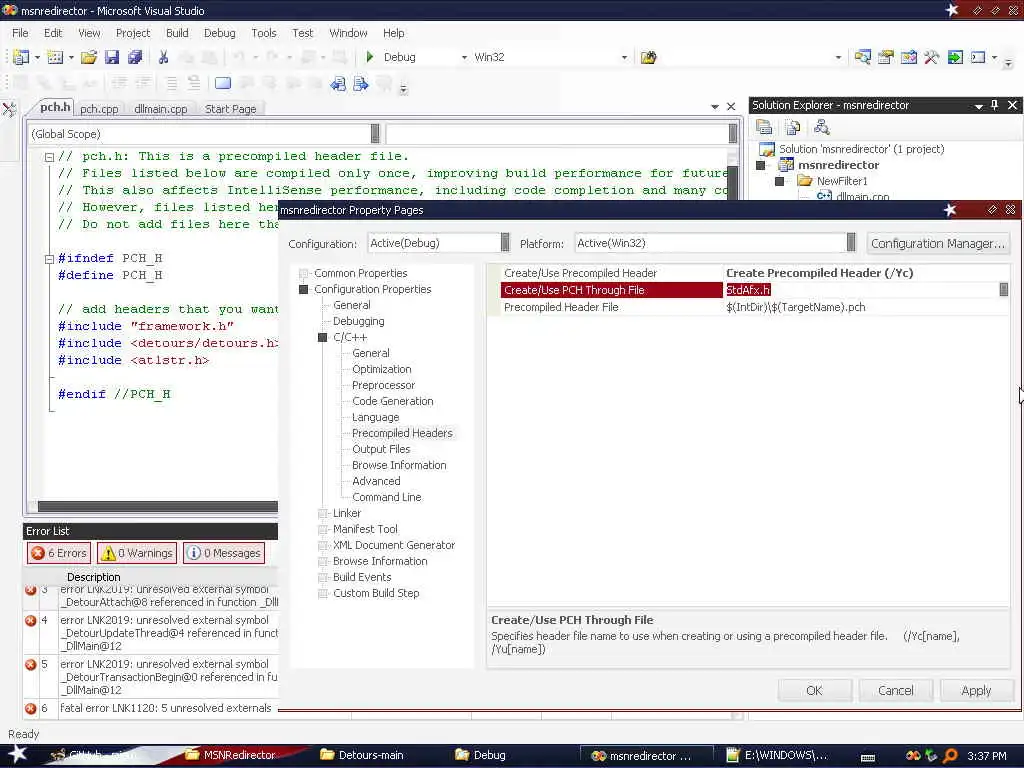The height and width of the screenshot is (768, 1024).
Task: Click the Save floppy disk icon
Action: 112,57
